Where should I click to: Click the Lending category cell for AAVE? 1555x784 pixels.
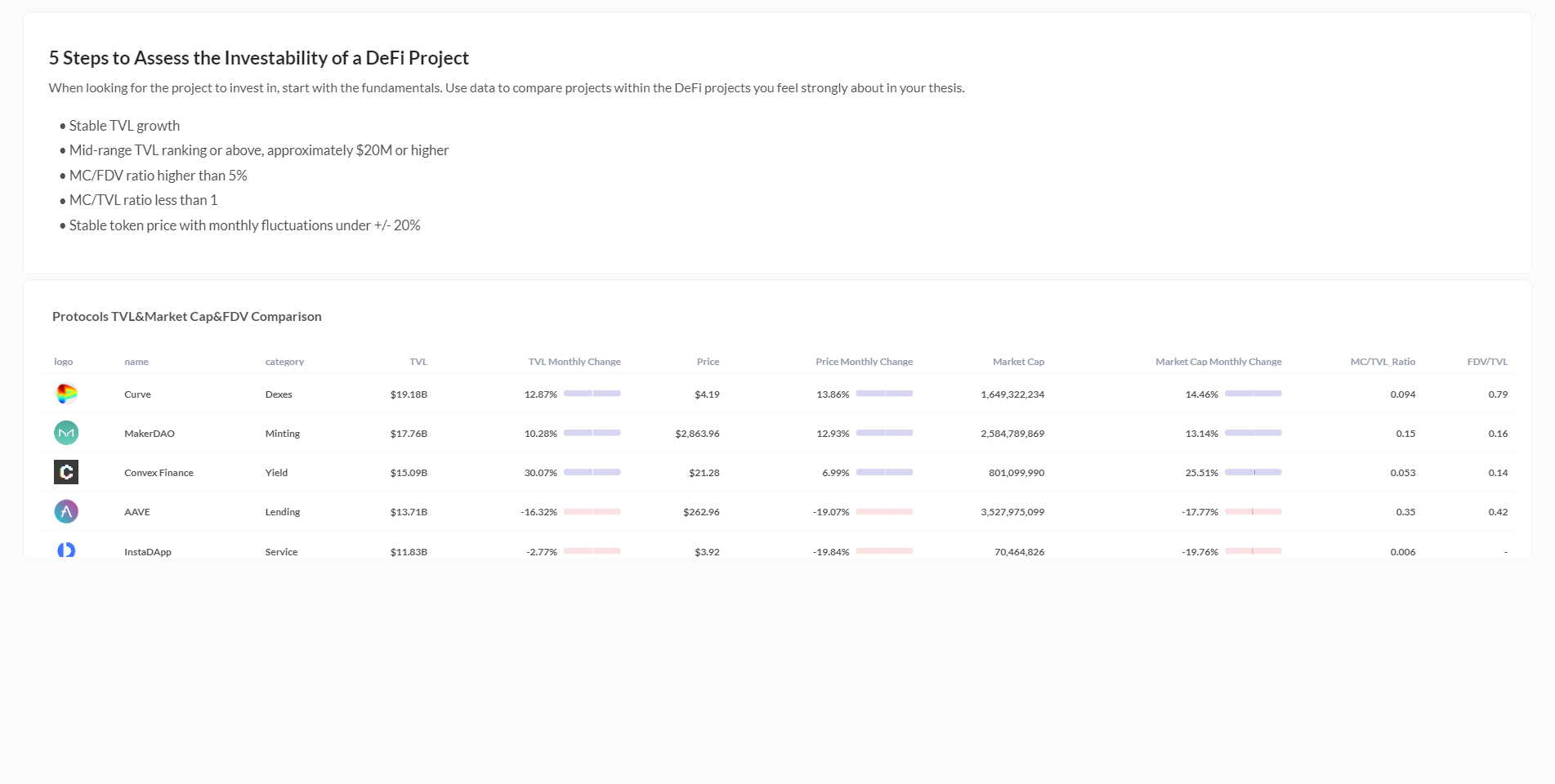coord(282,512)
